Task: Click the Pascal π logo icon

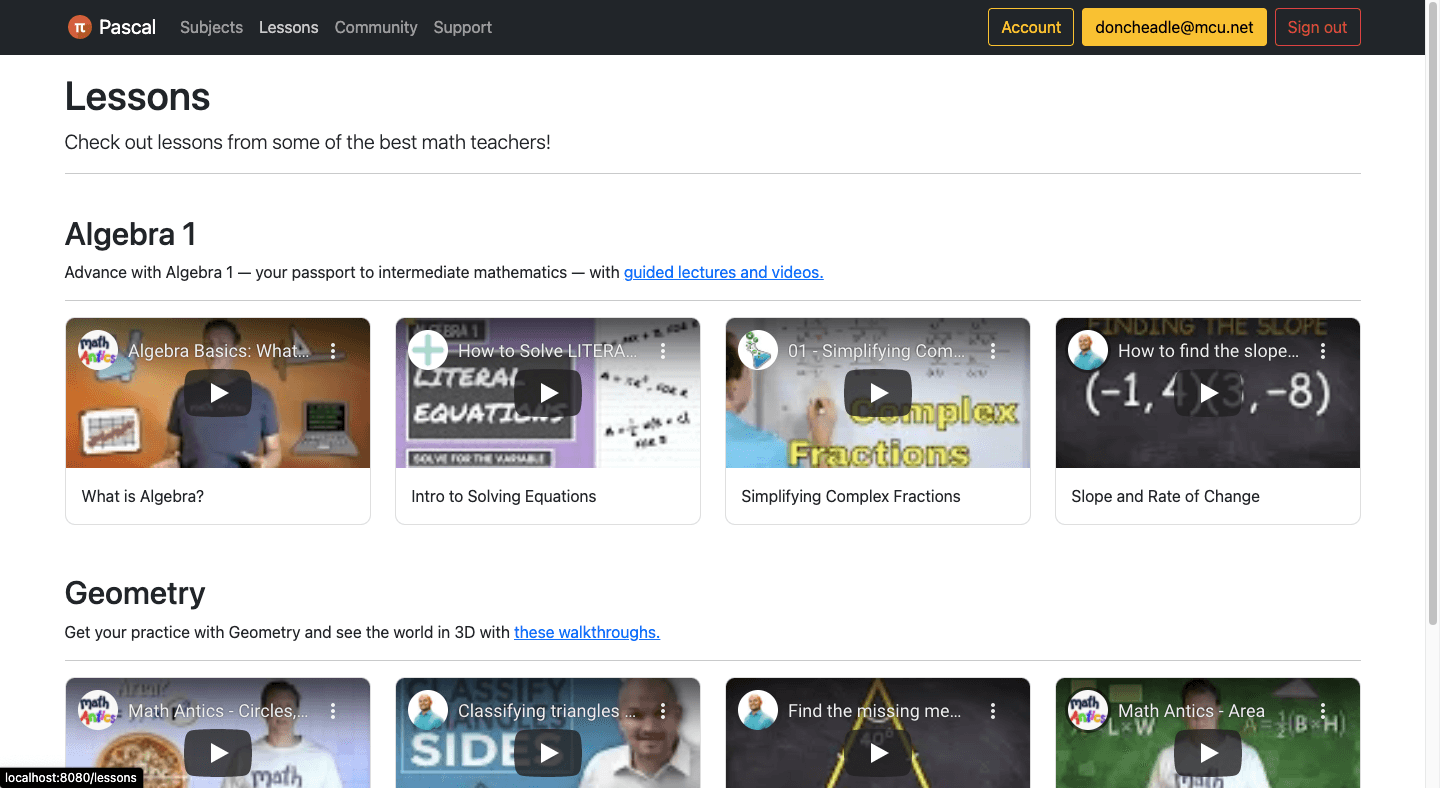Action: (x=76, y=27)
